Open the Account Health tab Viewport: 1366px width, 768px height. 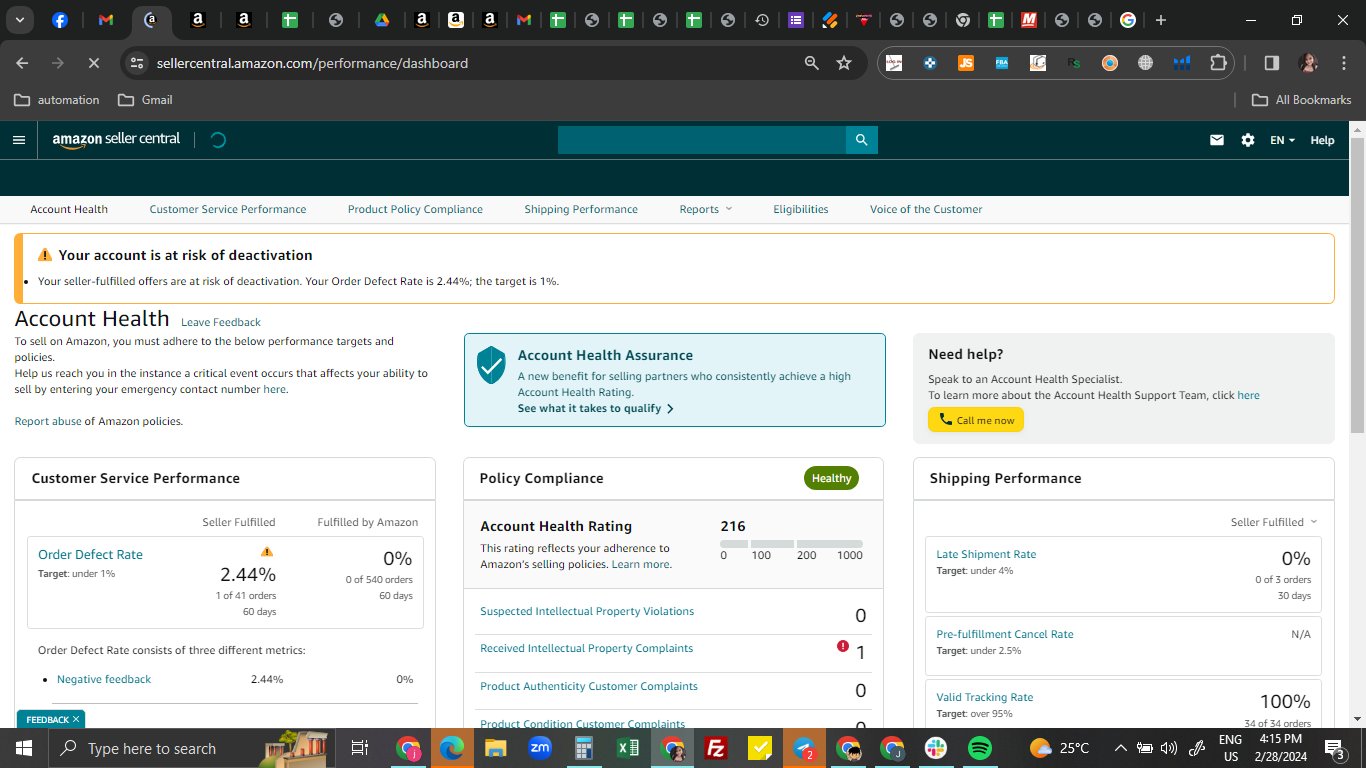tap(69, 209)
